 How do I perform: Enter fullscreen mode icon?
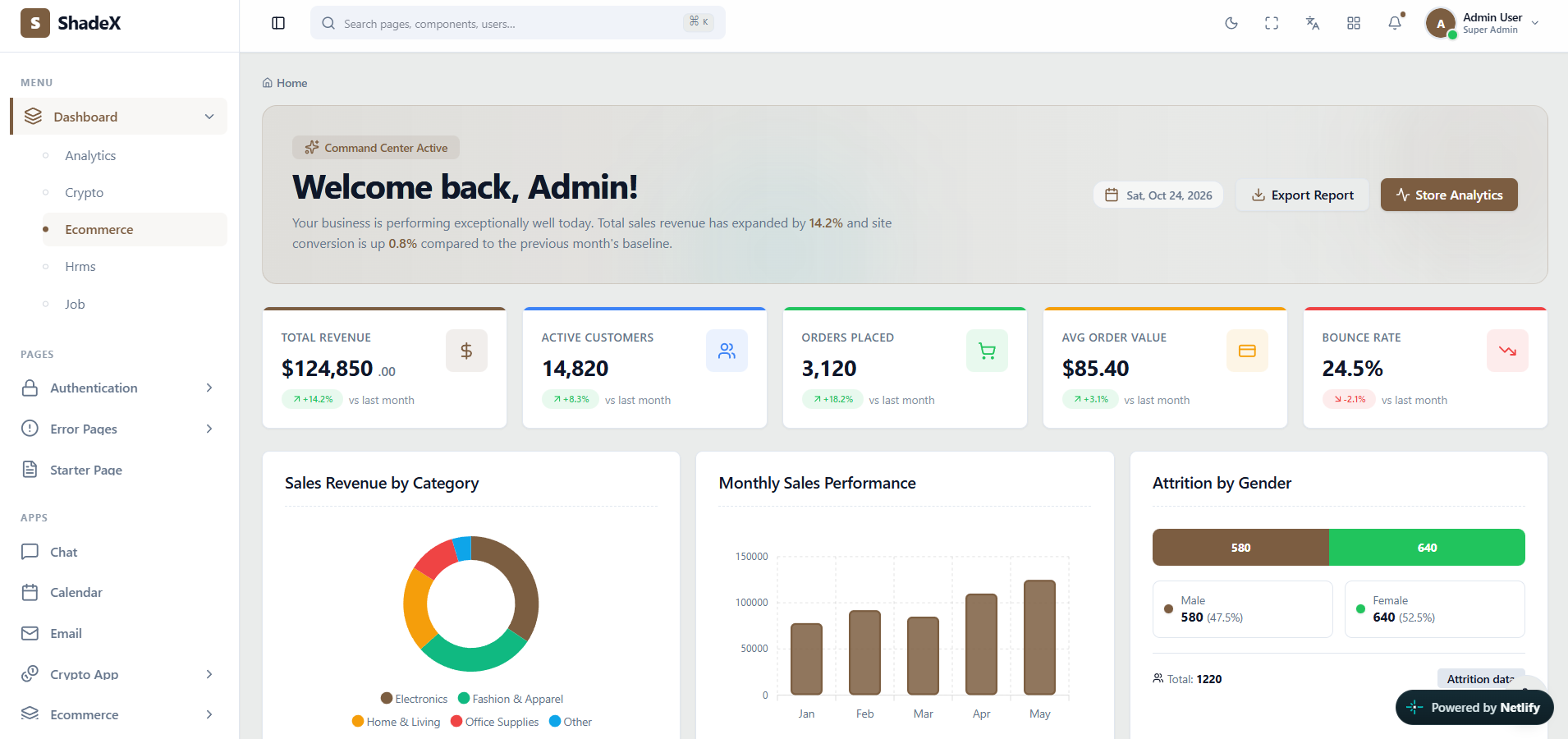(x=1272, y=23)
